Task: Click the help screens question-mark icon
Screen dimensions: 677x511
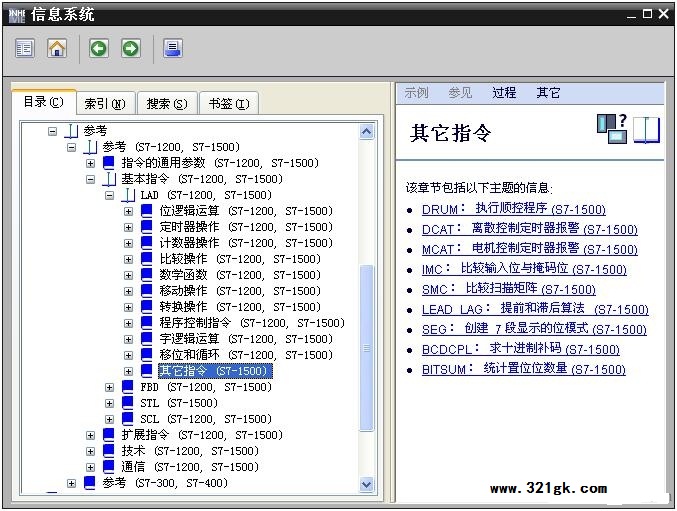Action: pos(612,129)
